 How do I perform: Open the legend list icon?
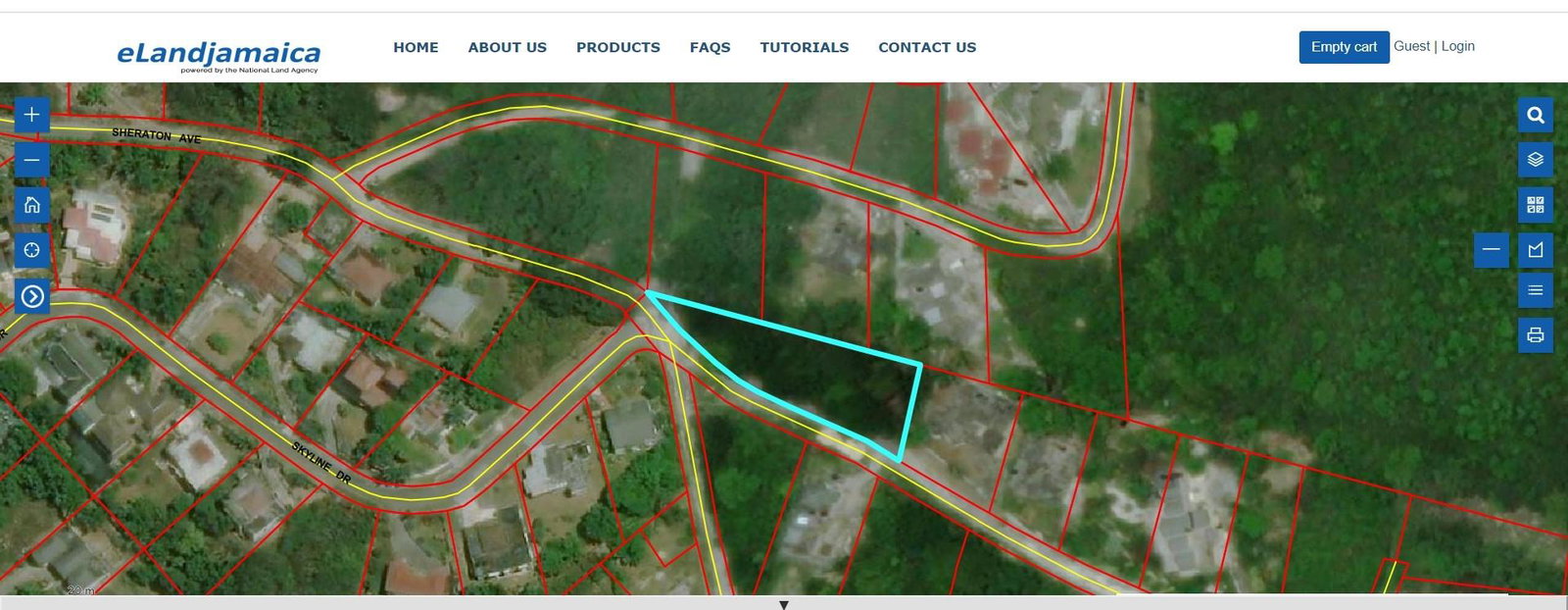point(1535,290)
